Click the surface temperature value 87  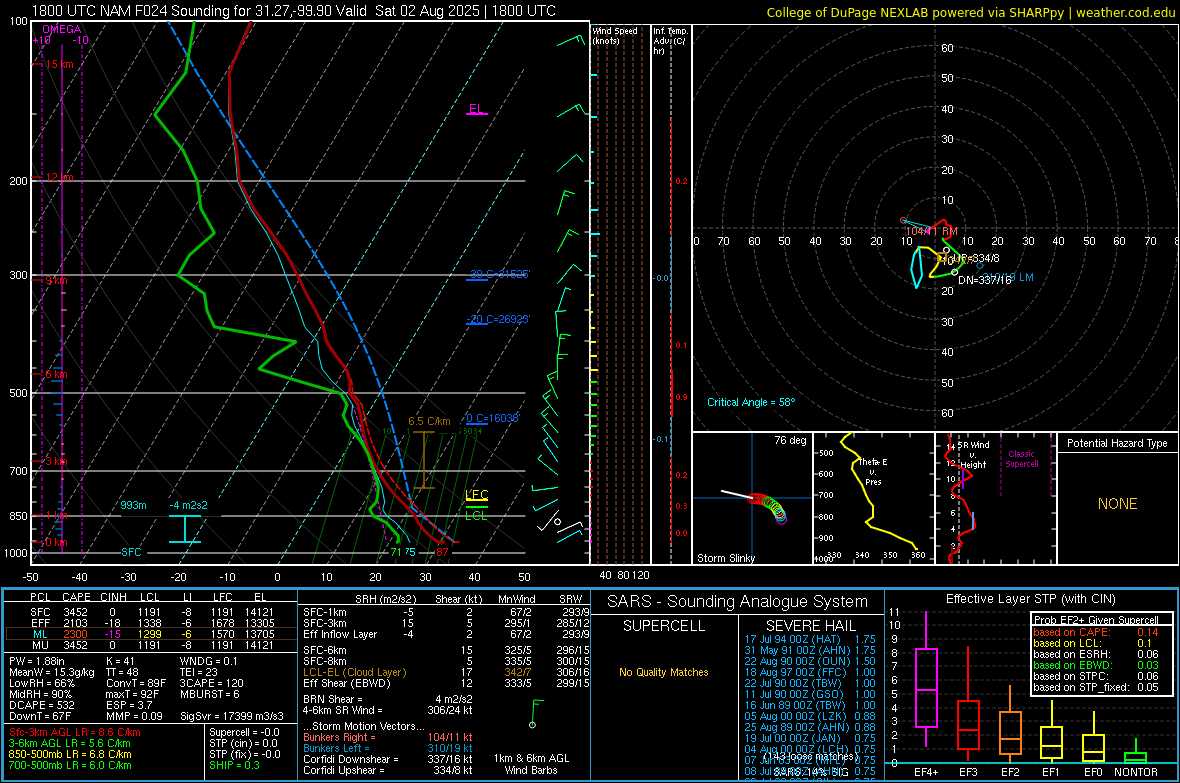click(442, 552)
